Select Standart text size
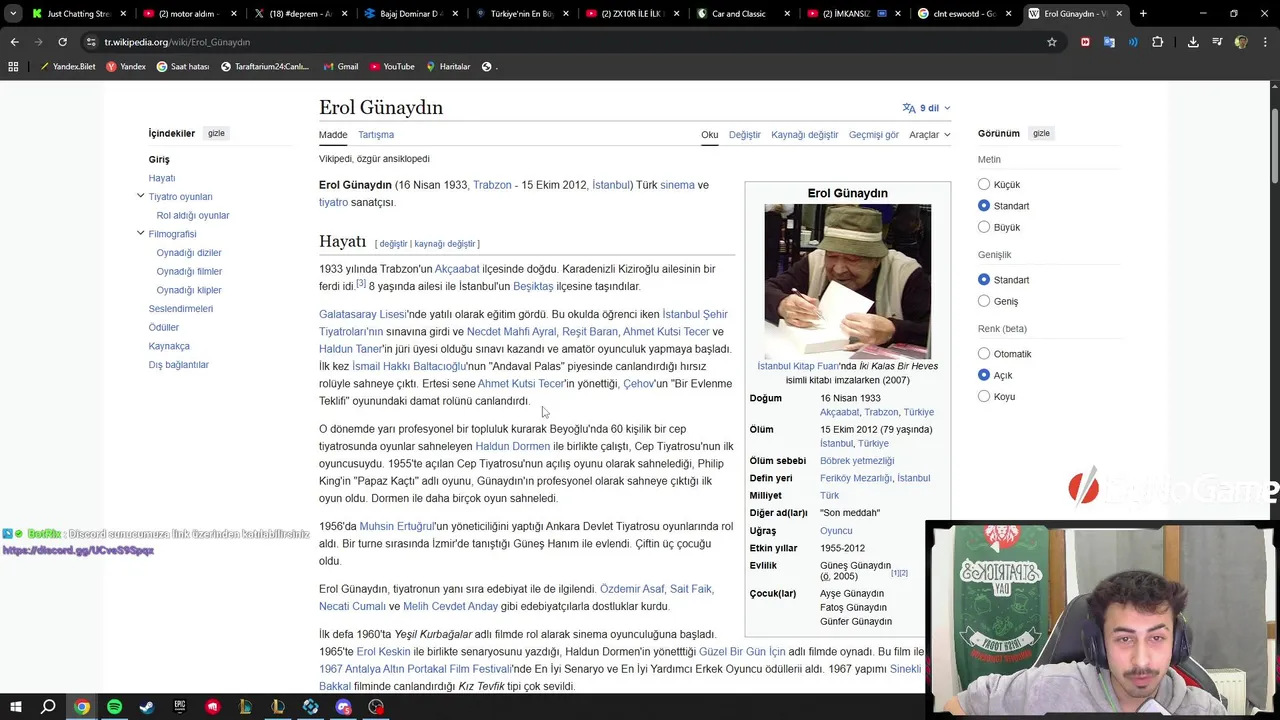 pos(984,206)
